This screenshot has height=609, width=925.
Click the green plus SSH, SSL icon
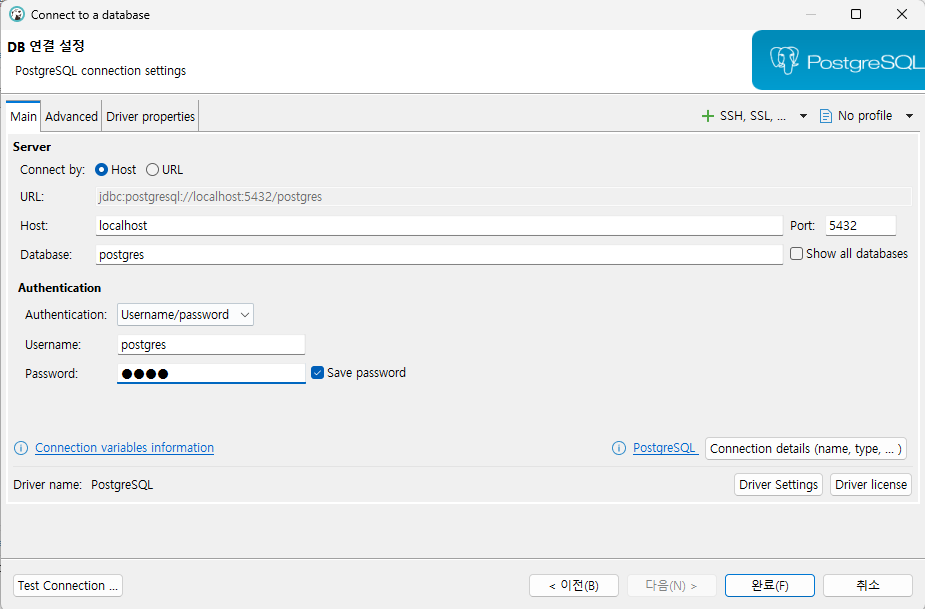click(x=707, y=116)
